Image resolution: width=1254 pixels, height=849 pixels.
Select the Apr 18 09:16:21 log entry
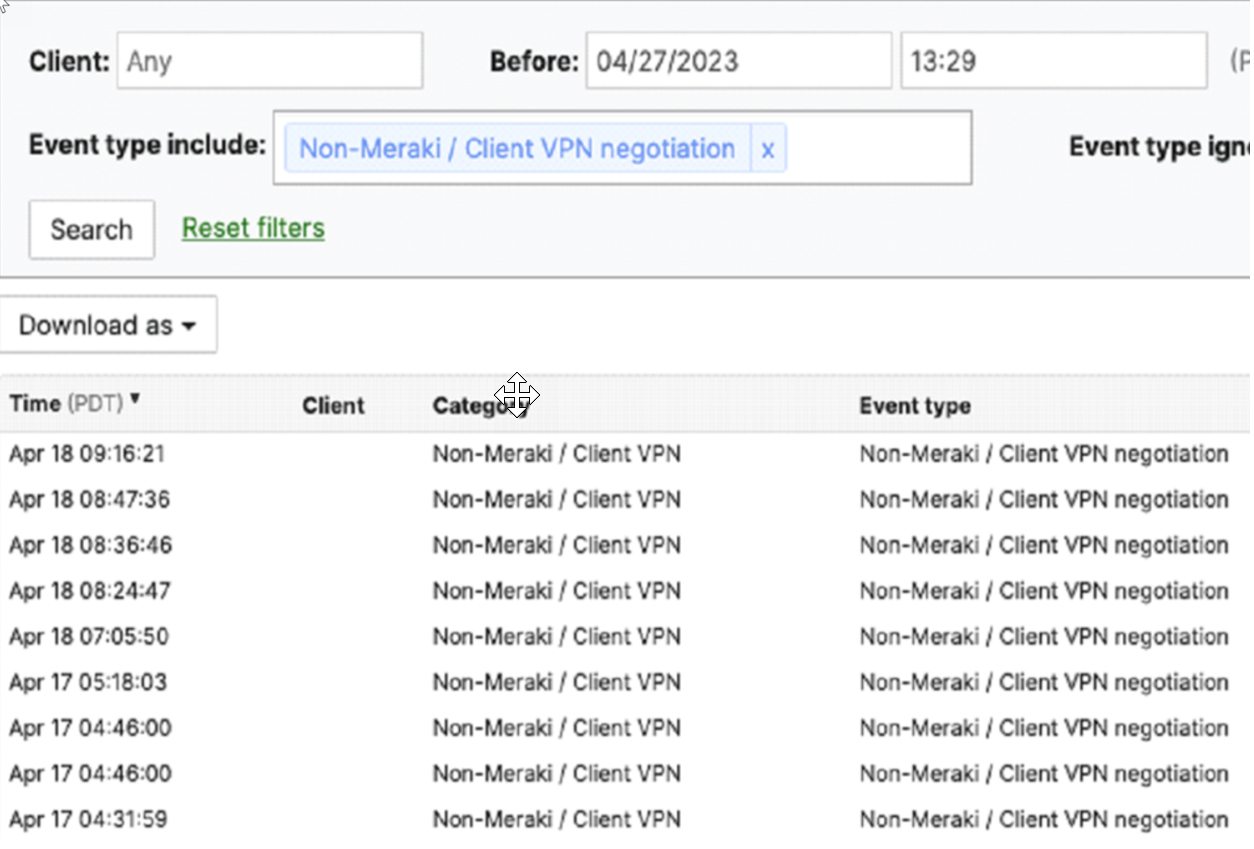87,454
